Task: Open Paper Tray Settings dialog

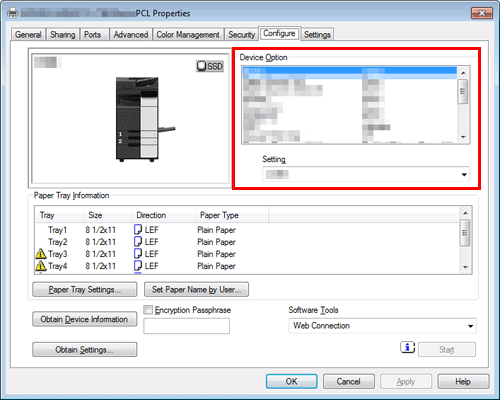Action: 84,289
